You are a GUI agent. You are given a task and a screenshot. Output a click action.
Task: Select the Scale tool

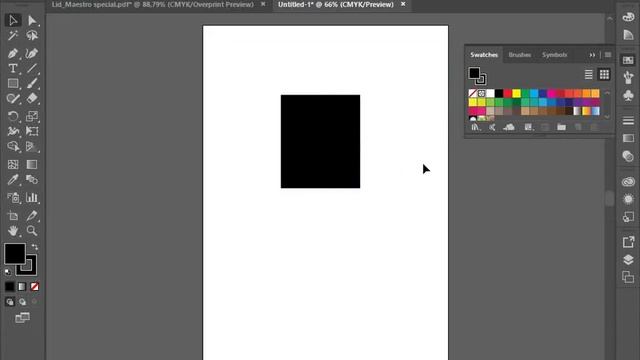point(32,116)
